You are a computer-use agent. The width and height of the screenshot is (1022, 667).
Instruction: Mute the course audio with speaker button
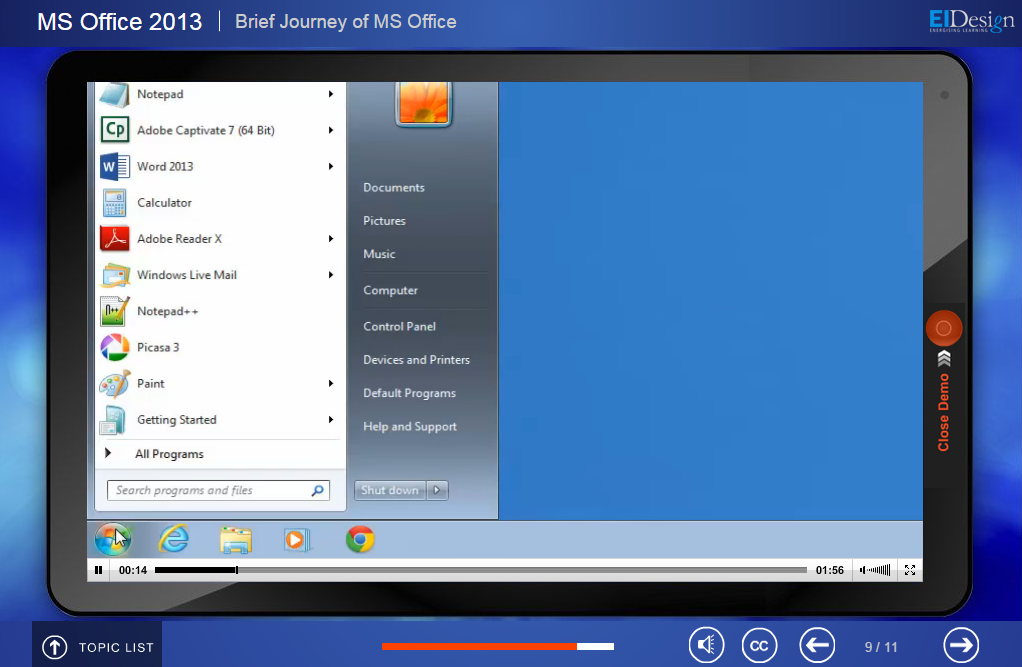706,645
